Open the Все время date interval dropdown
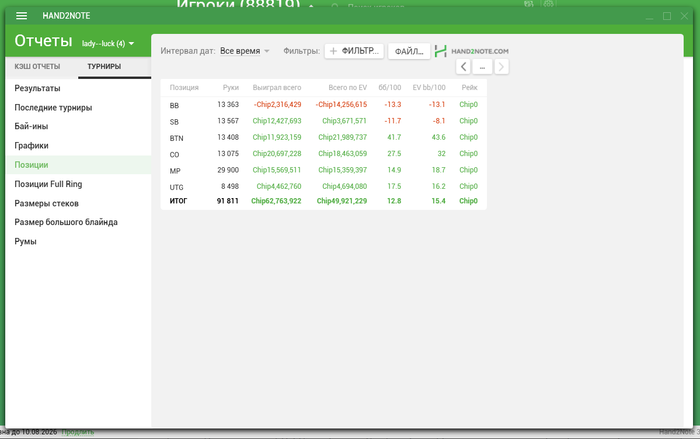This screenshot has width=700, height=439. 245,51
